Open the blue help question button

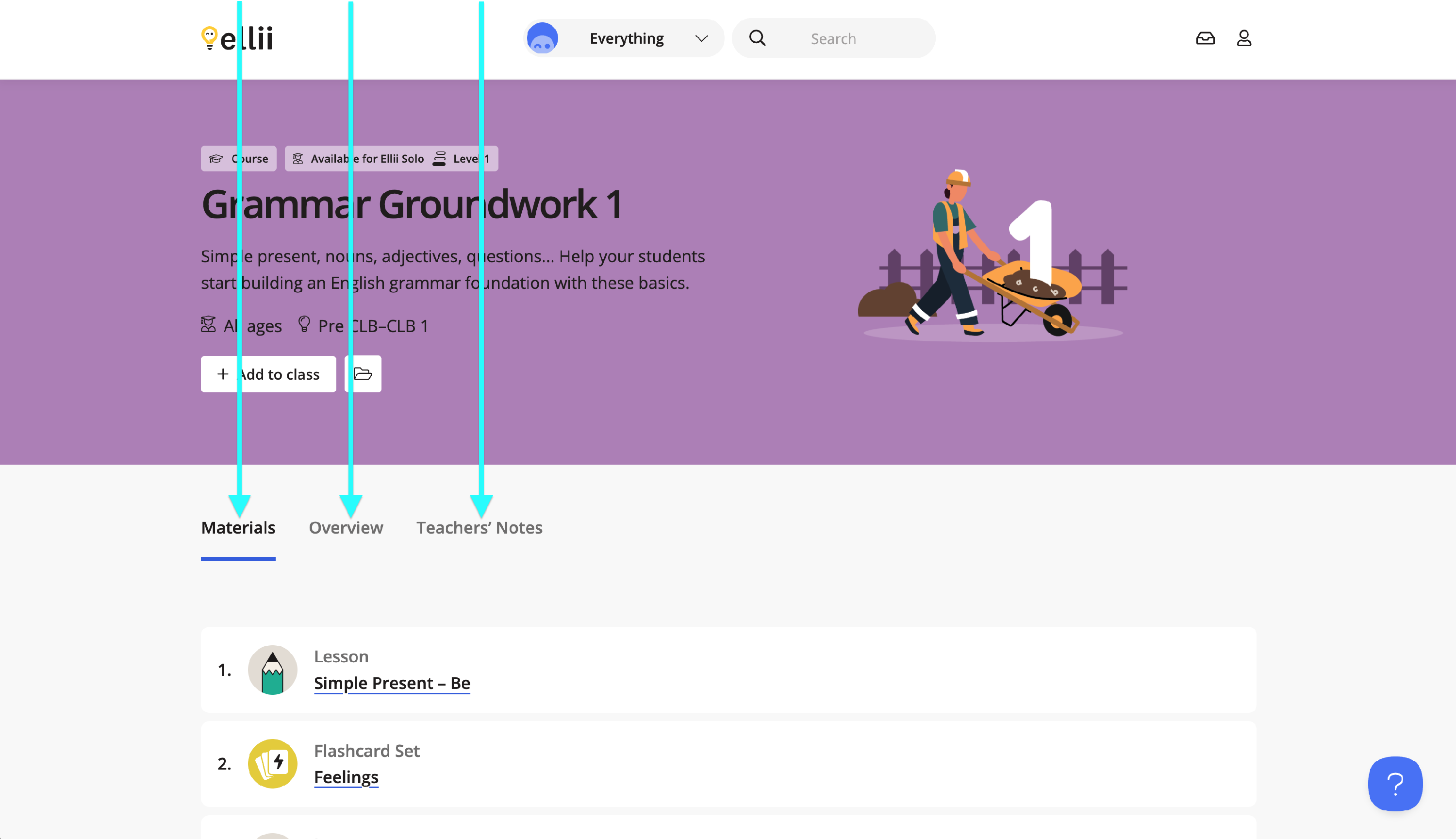1395,783
